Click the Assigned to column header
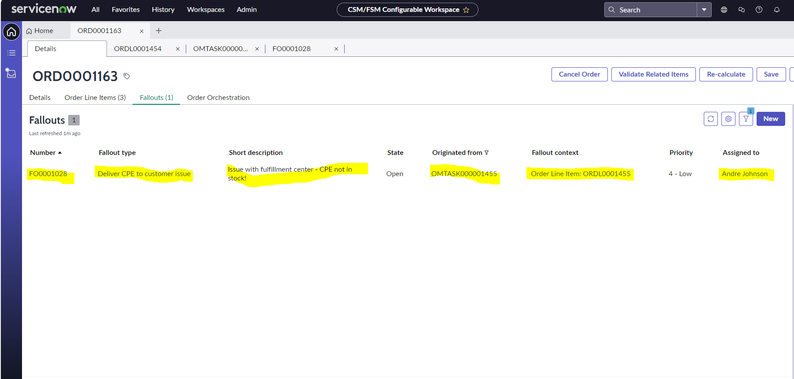The width and height of the screenshot is (794, 379). (741, 153)
